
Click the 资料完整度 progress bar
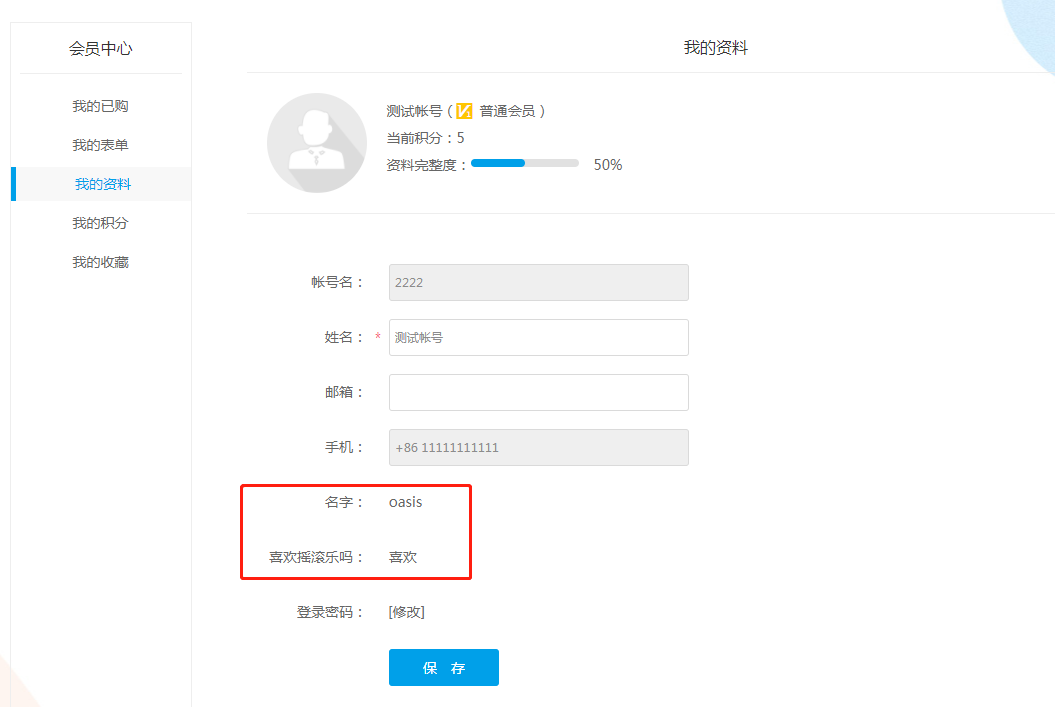point(525,163)
